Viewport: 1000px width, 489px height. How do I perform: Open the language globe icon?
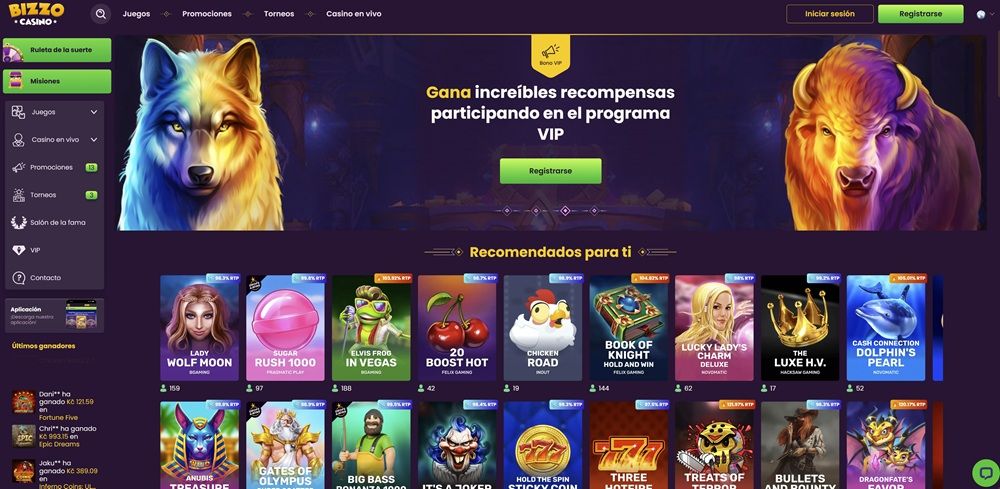pos(981,14)
